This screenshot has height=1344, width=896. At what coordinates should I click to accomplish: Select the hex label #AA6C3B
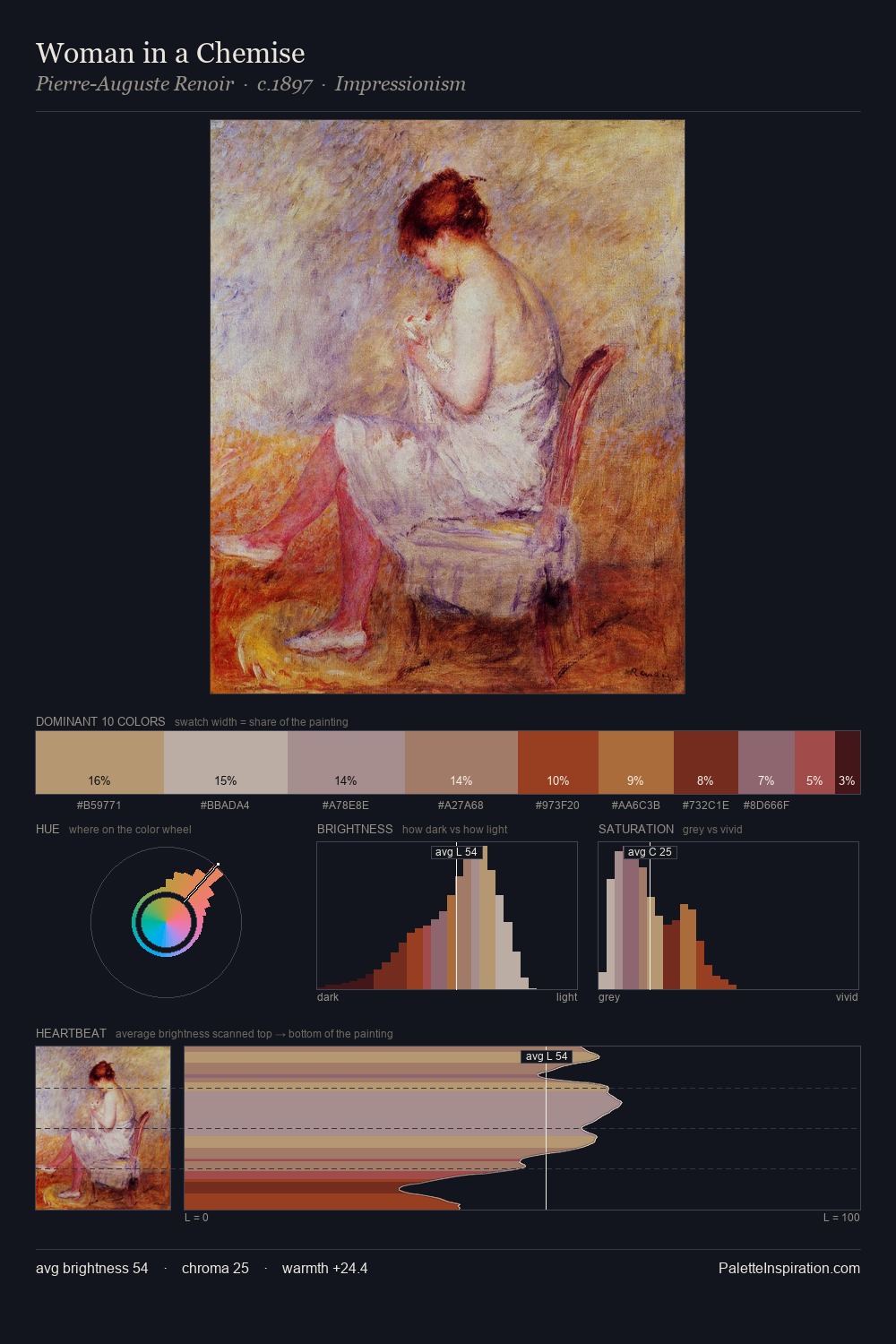[635, 806]
